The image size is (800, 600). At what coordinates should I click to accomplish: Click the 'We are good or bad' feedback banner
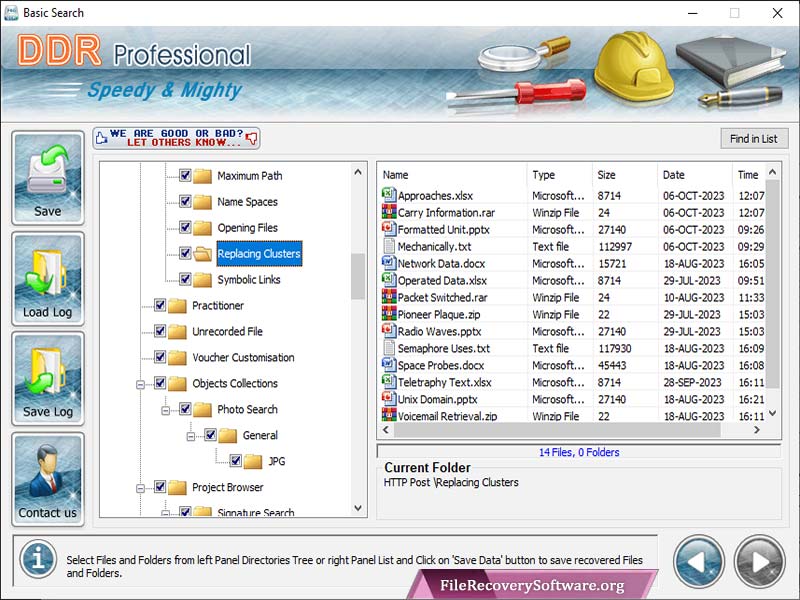click(177, 138)
